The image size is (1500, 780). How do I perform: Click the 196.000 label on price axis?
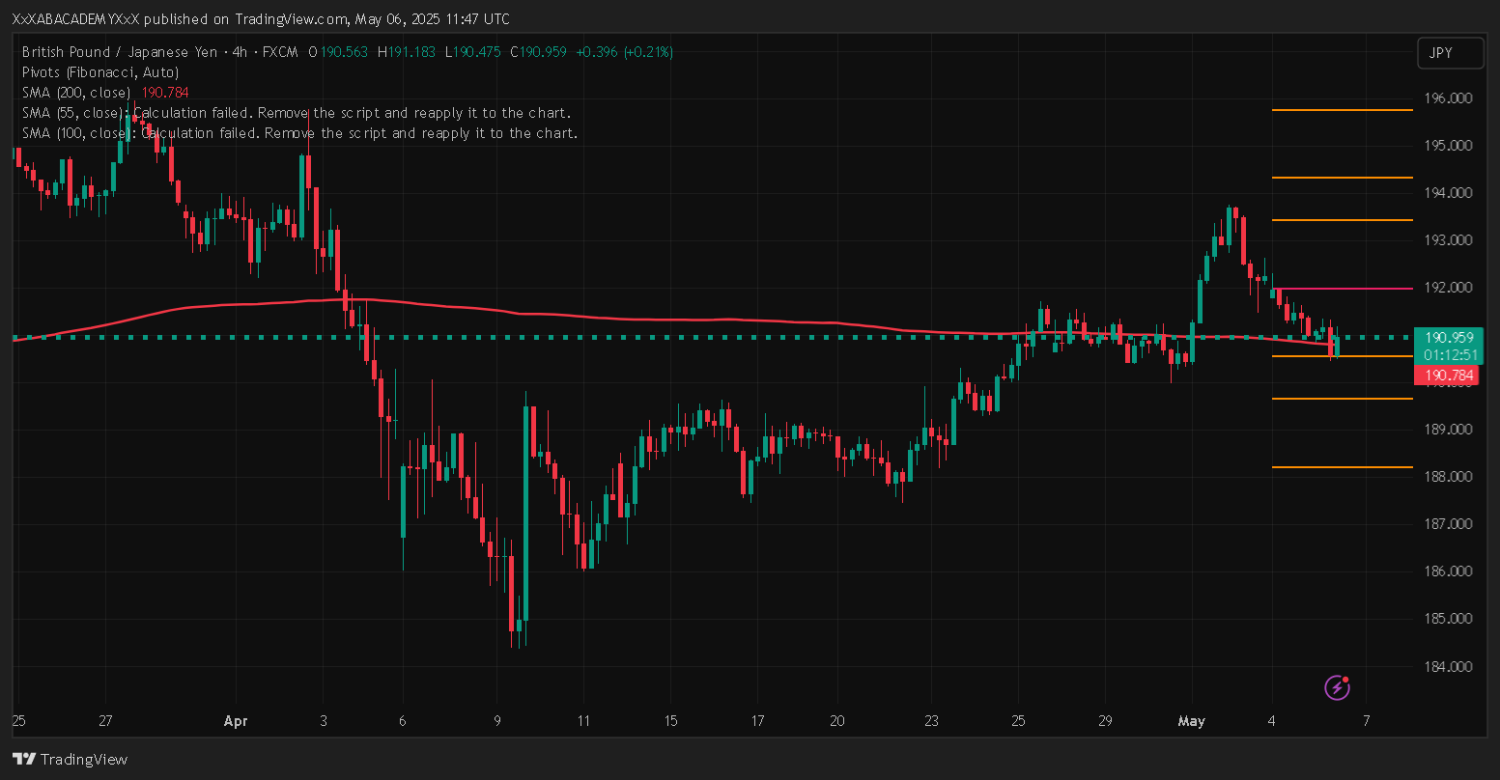pyautogui.click(x=1447, y=98)
